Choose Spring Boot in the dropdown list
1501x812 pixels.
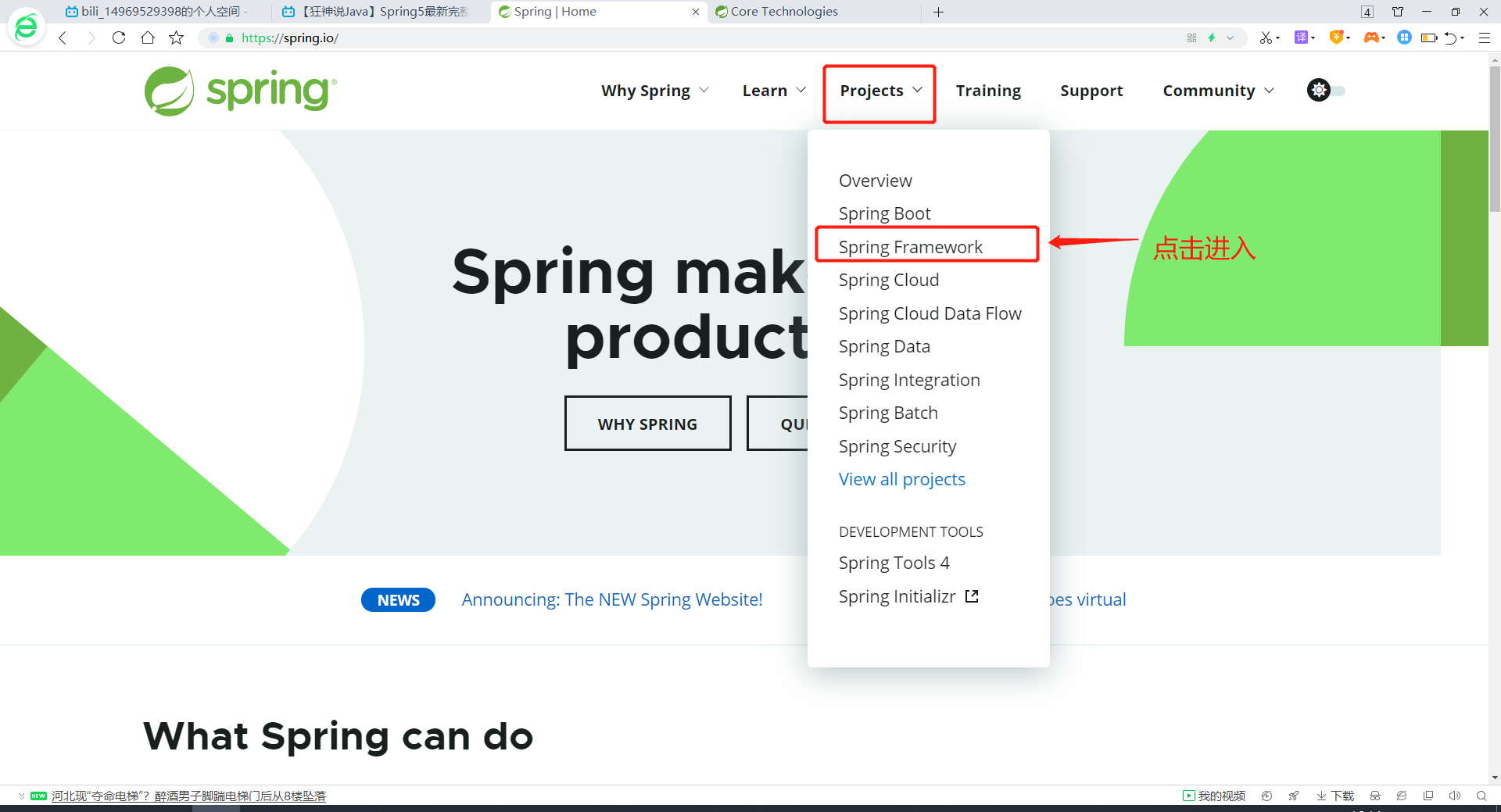(x=884, y=213)
